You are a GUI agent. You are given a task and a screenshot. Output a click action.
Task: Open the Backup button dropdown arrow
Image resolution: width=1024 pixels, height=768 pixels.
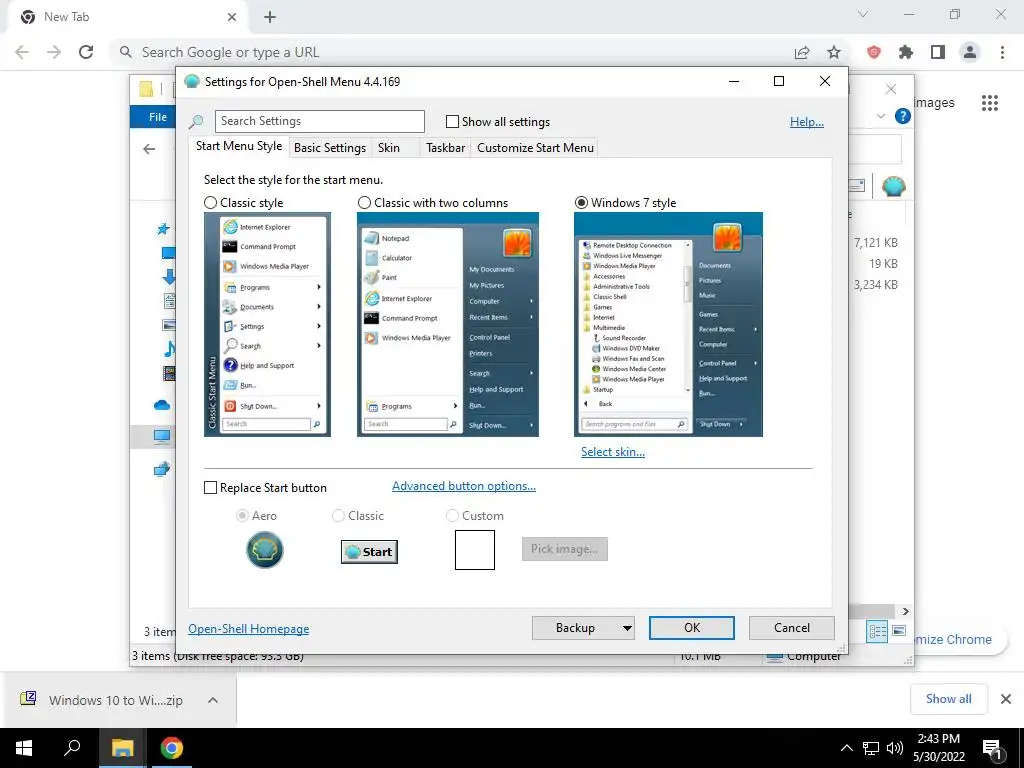(626, 628)
